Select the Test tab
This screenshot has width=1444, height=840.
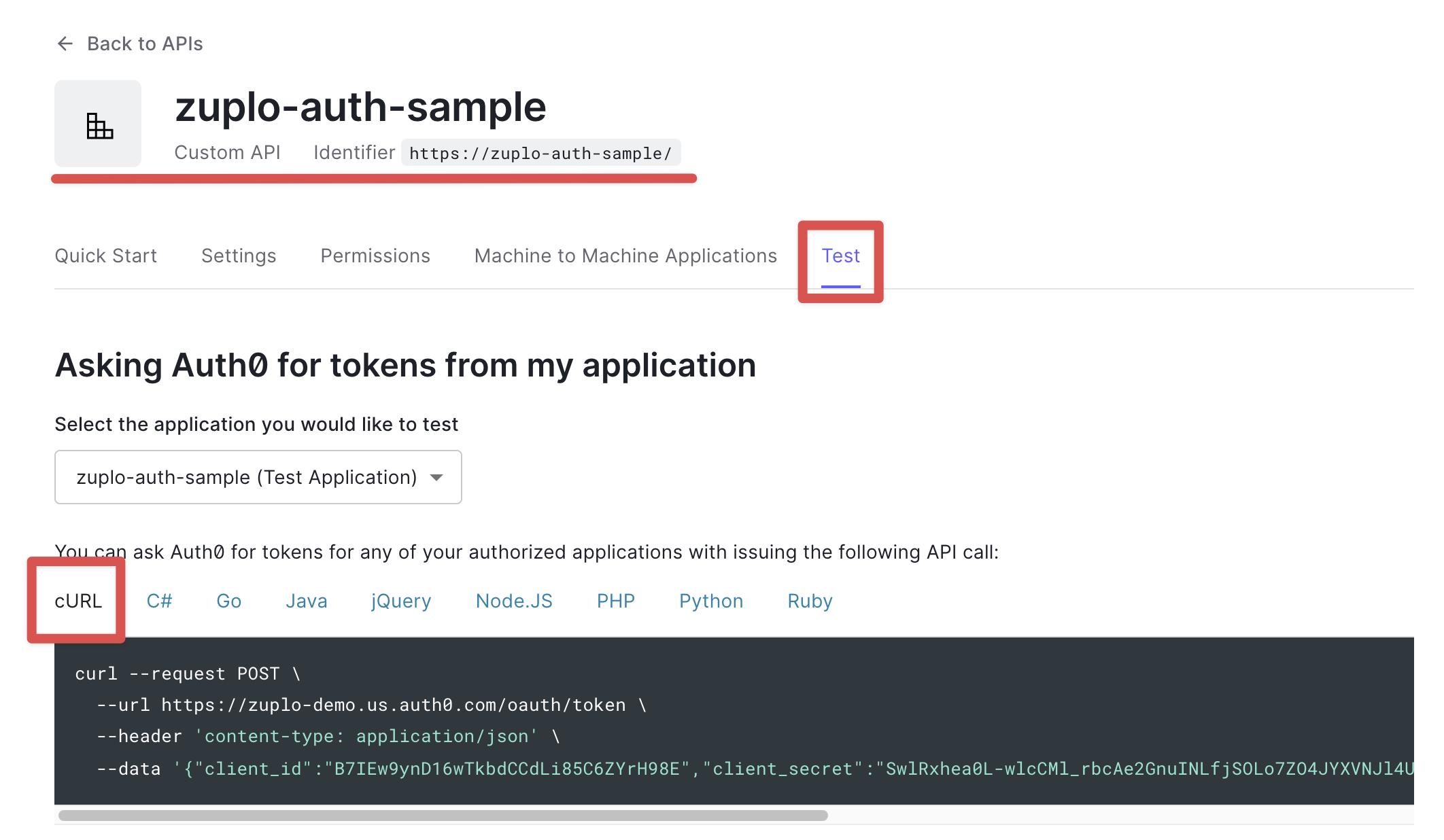(x=840, y=256)
